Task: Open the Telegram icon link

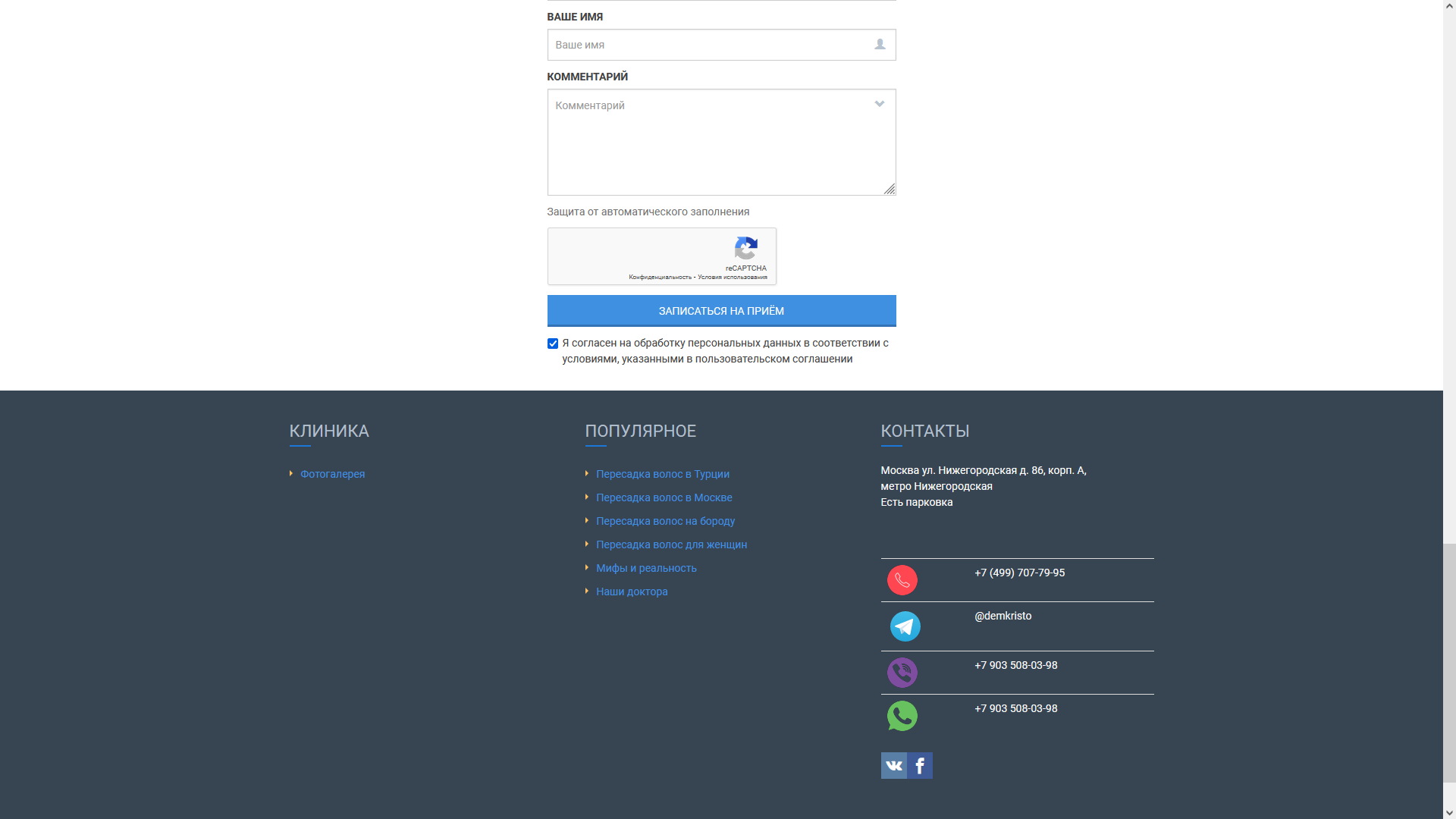Action: [905, 626]
